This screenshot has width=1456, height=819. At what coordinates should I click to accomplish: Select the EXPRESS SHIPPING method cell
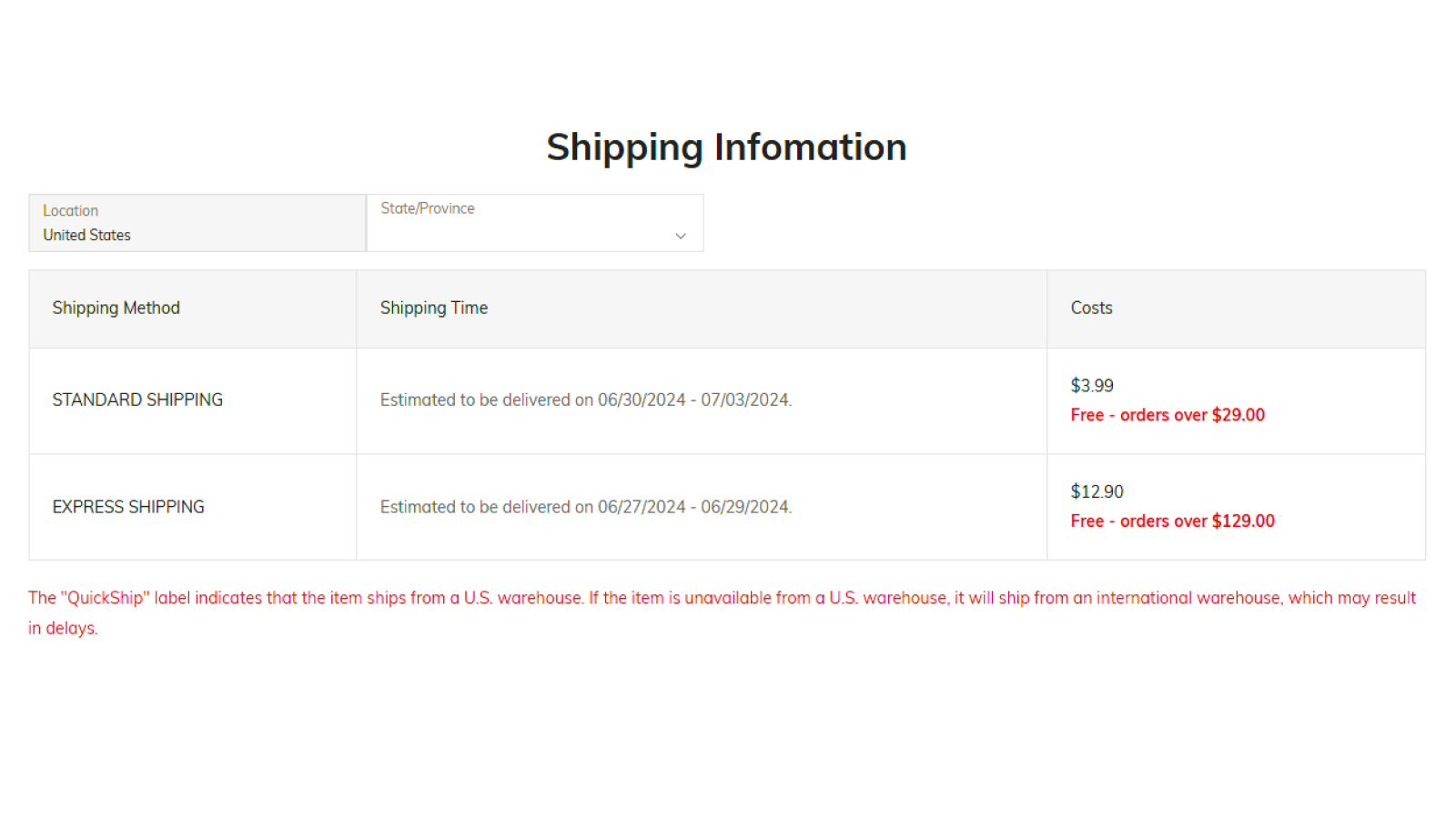click(128, 507)
